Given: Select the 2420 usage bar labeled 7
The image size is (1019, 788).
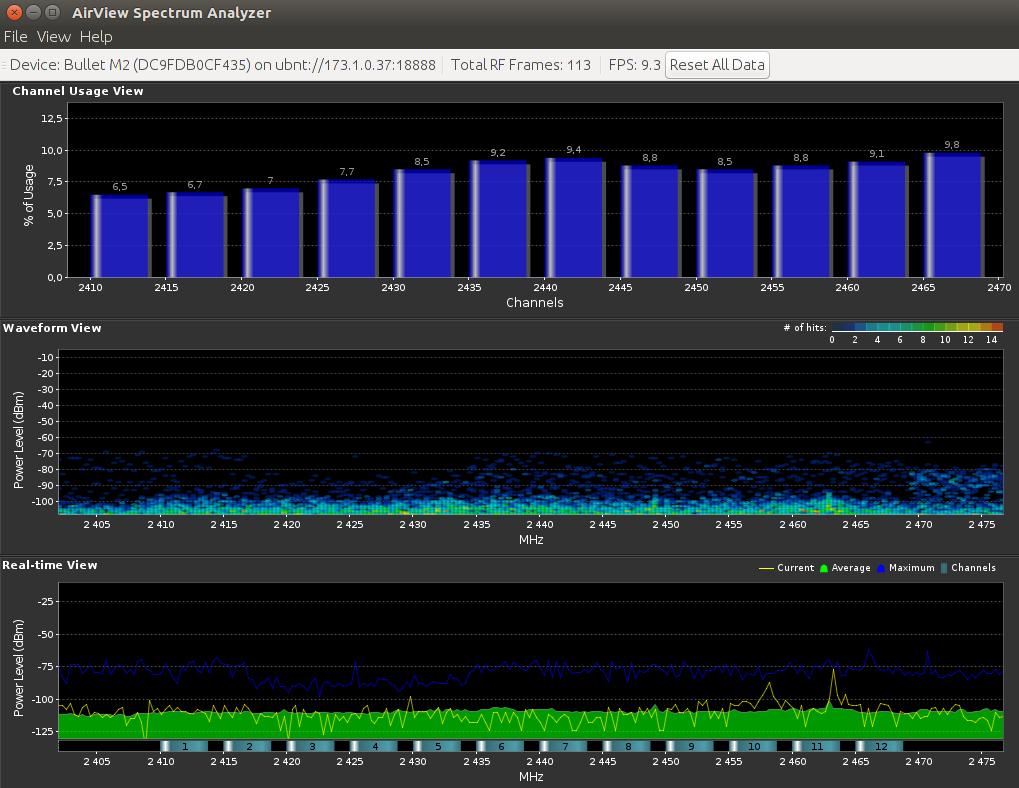Looking at the screenshot, I should pyautogui.click(x=272, y=233).
